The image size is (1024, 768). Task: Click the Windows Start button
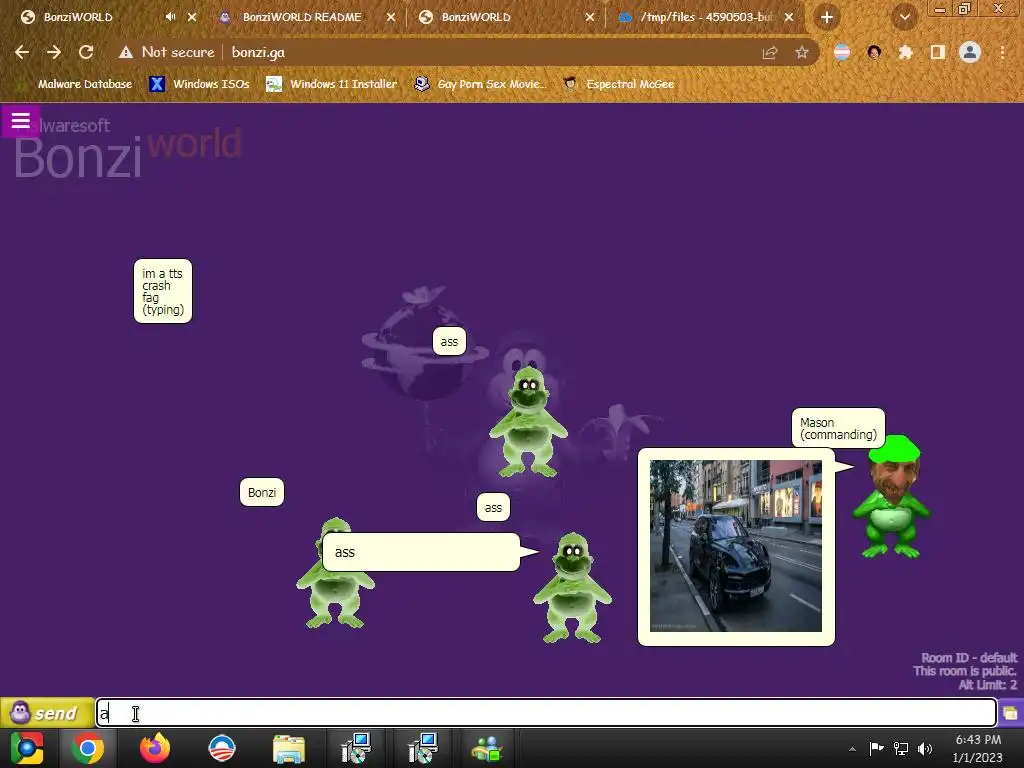pyautogui.click(x=26, y=748)
